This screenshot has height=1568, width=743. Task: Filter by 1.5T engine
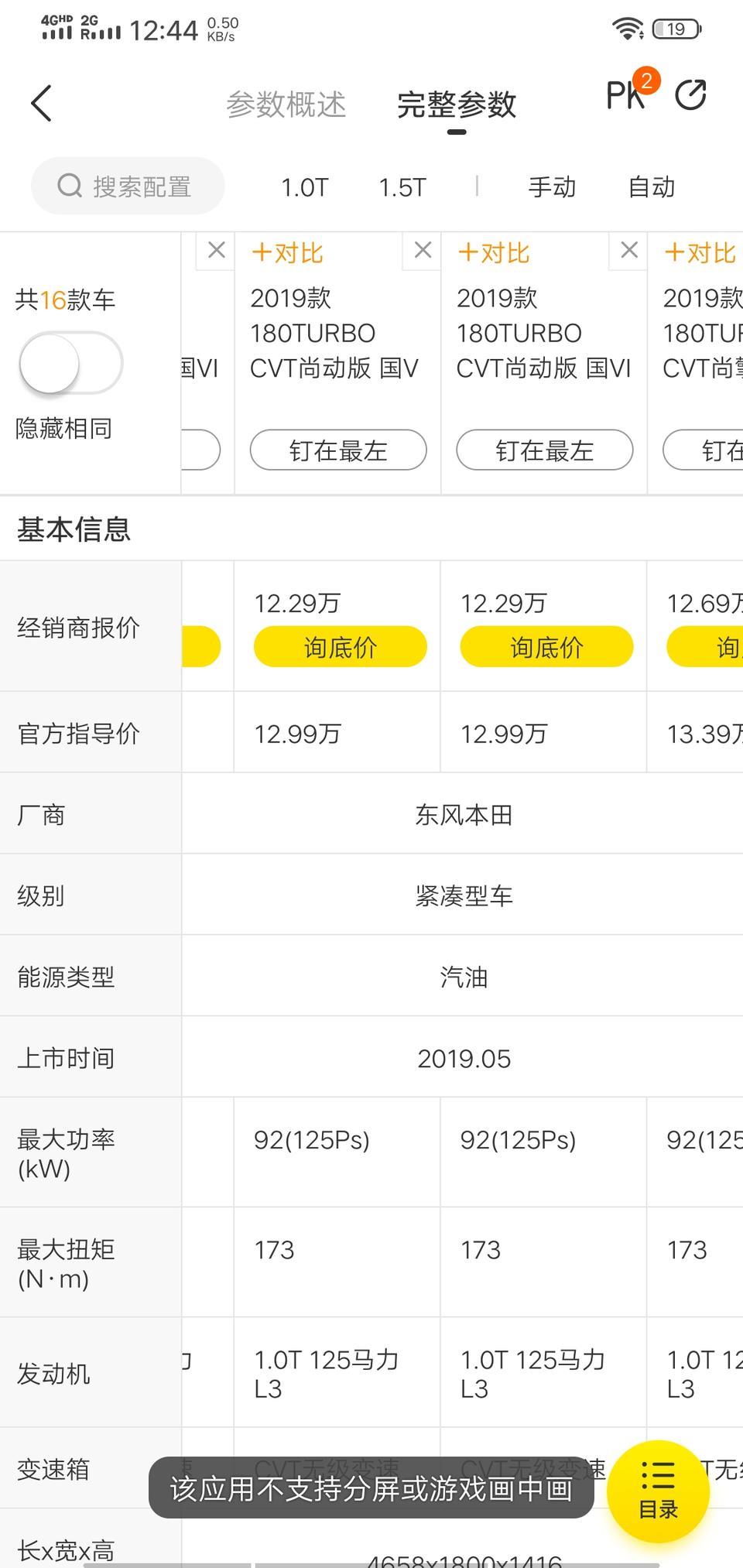[x=402, y=187]
